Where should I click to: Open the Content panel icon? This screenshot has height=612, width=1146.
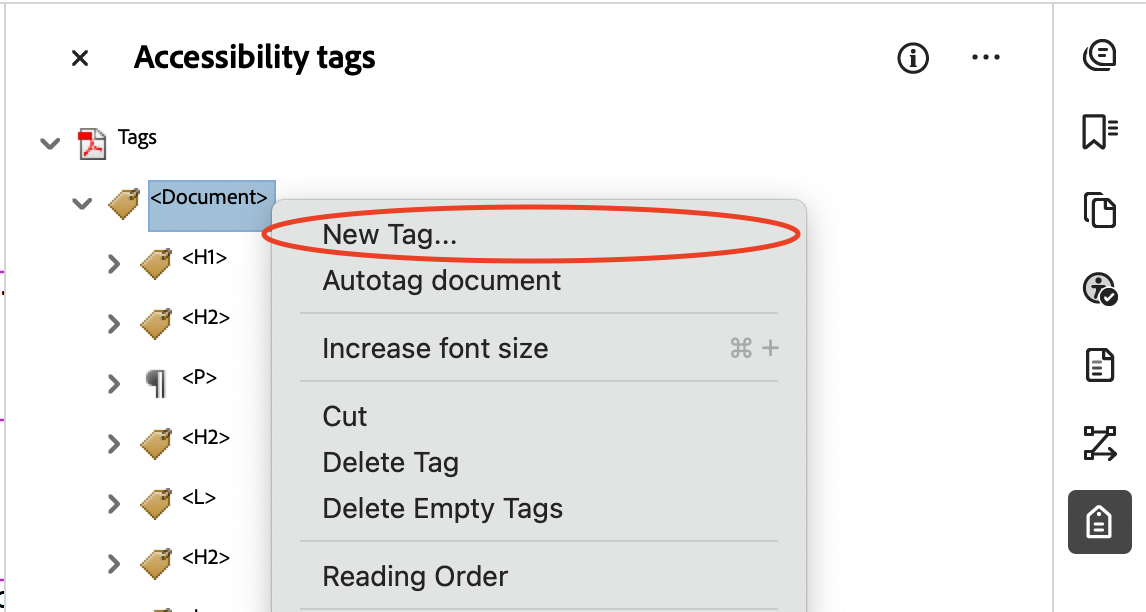(1100, 364)
